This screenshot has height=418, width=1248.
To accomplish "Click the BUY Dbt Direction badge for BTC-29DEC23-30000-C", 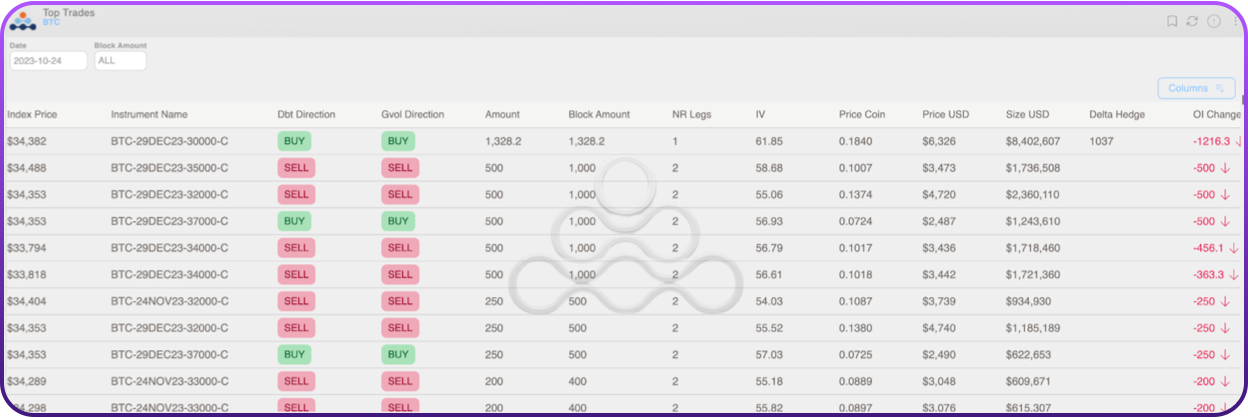I will 295,141.
